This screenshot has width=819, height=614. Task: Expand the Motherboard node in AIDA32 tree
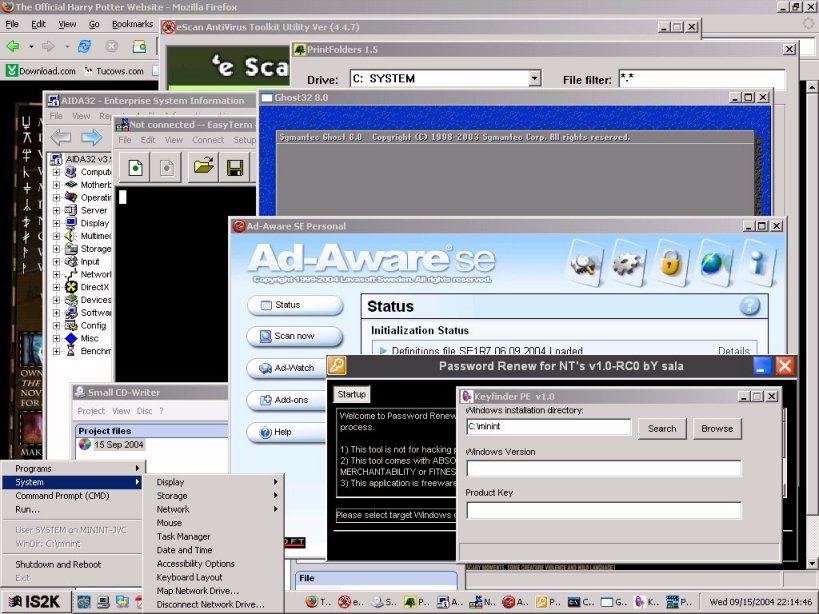(x=56, y=185)
